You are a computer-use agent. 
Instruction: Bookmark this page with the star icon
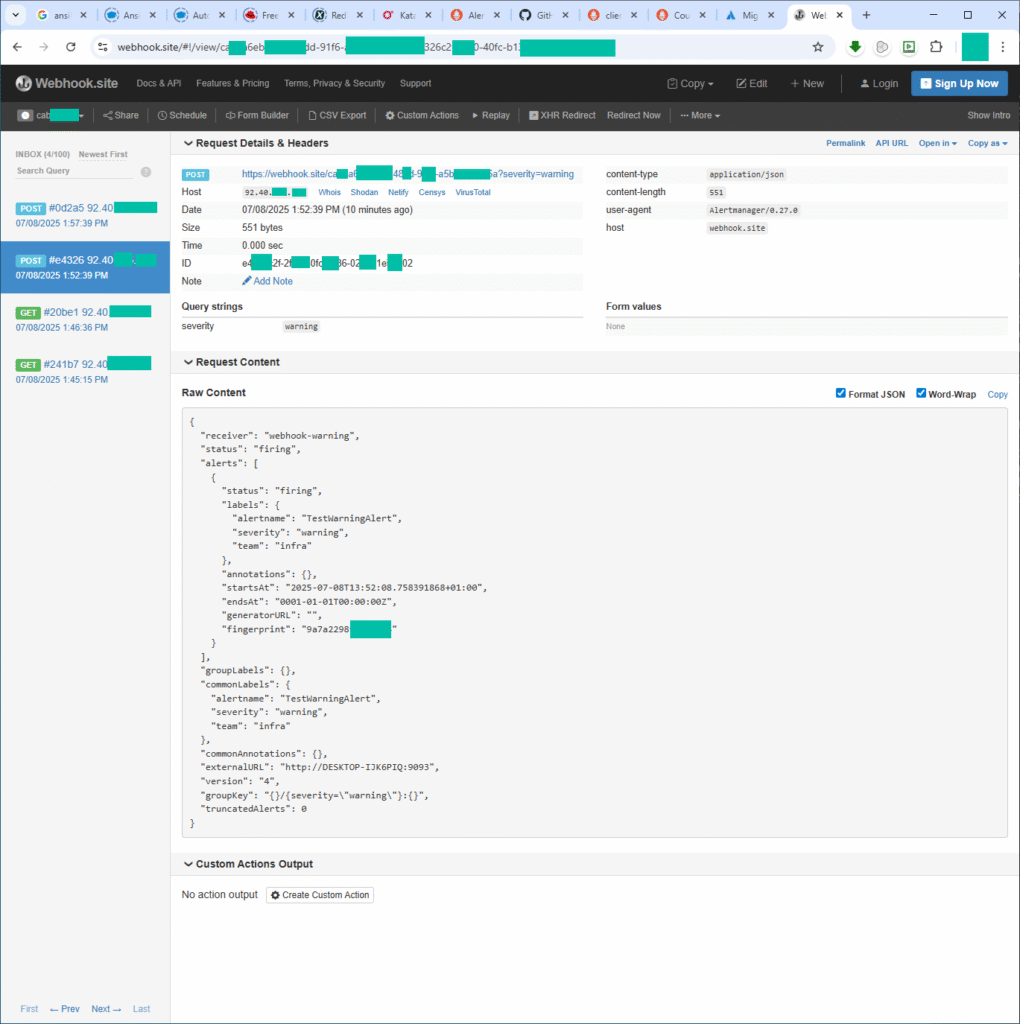pyautogui.click(x=818, y=47)
